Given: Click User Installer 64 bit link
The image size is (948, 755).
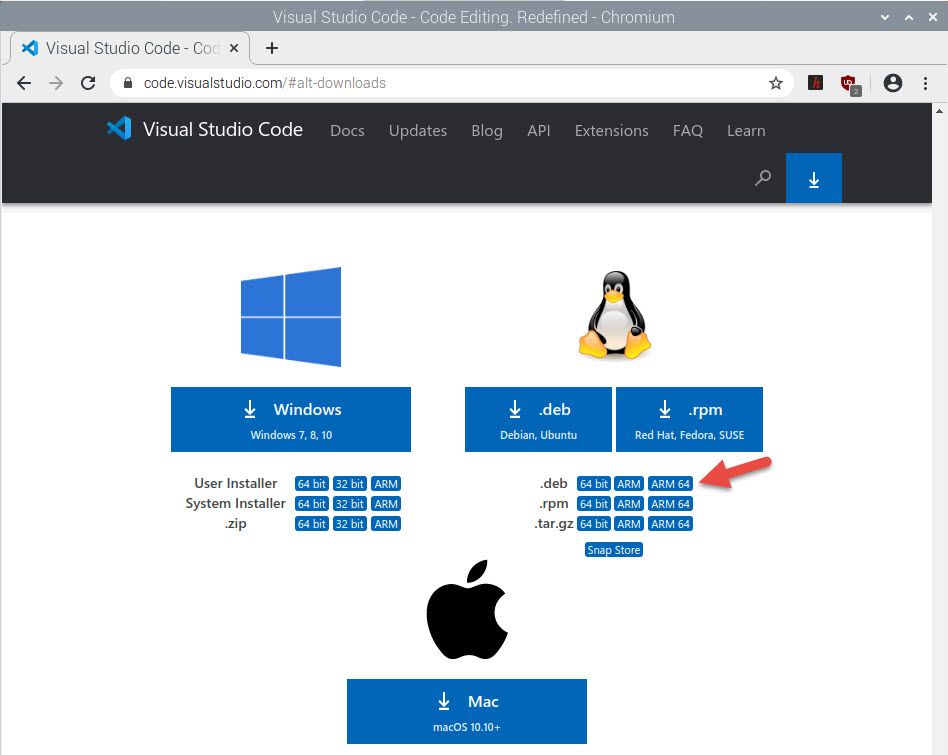Looking at the screenshot, I should click(311, 484).
